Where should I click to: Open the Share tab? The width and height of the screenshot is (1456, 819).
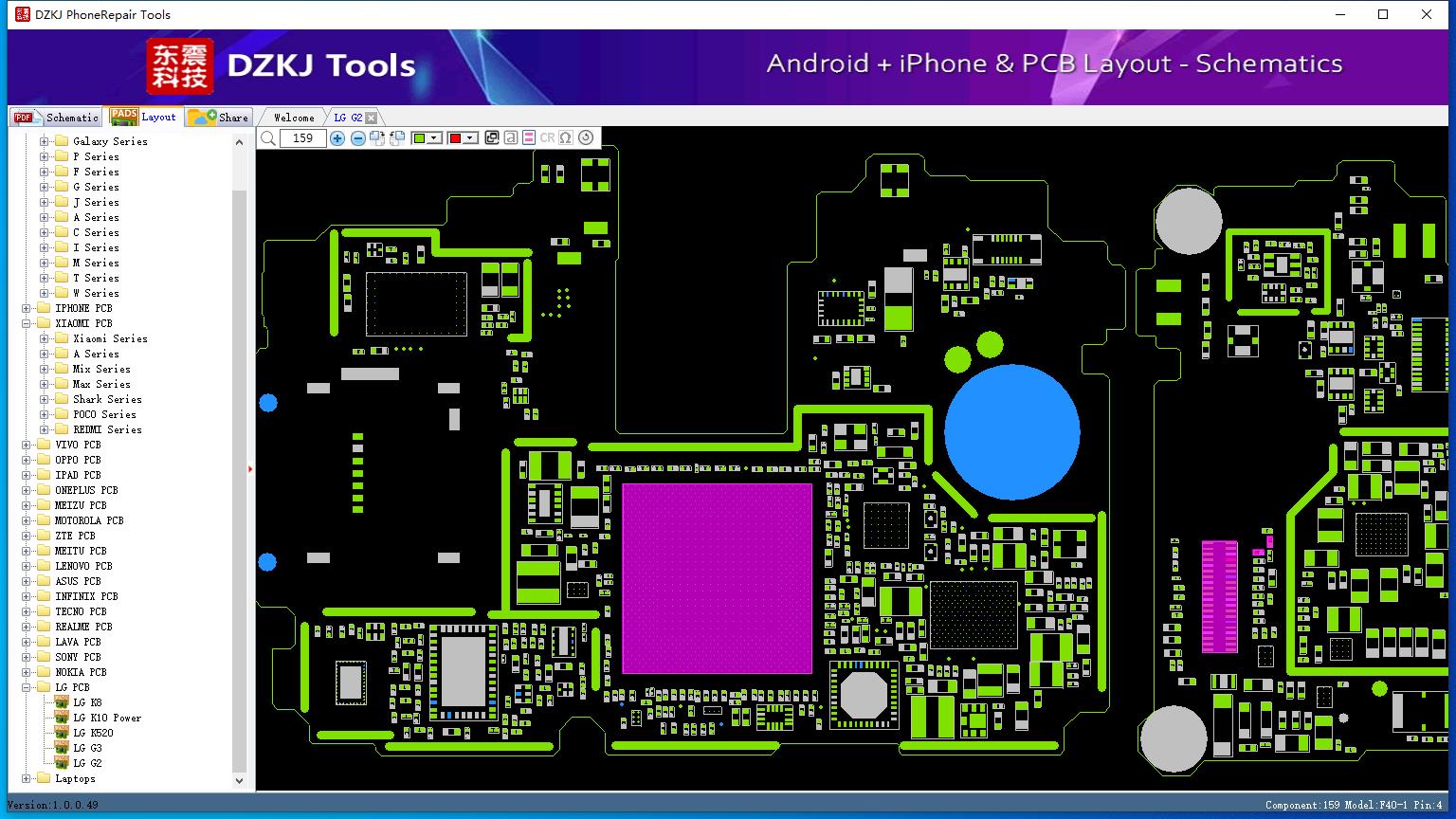(x=218, y=118)
